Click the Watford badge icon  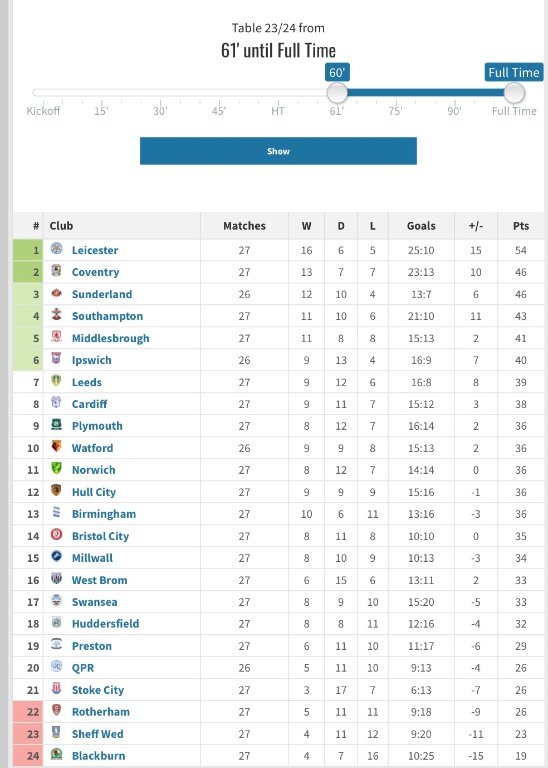point(56,446)
